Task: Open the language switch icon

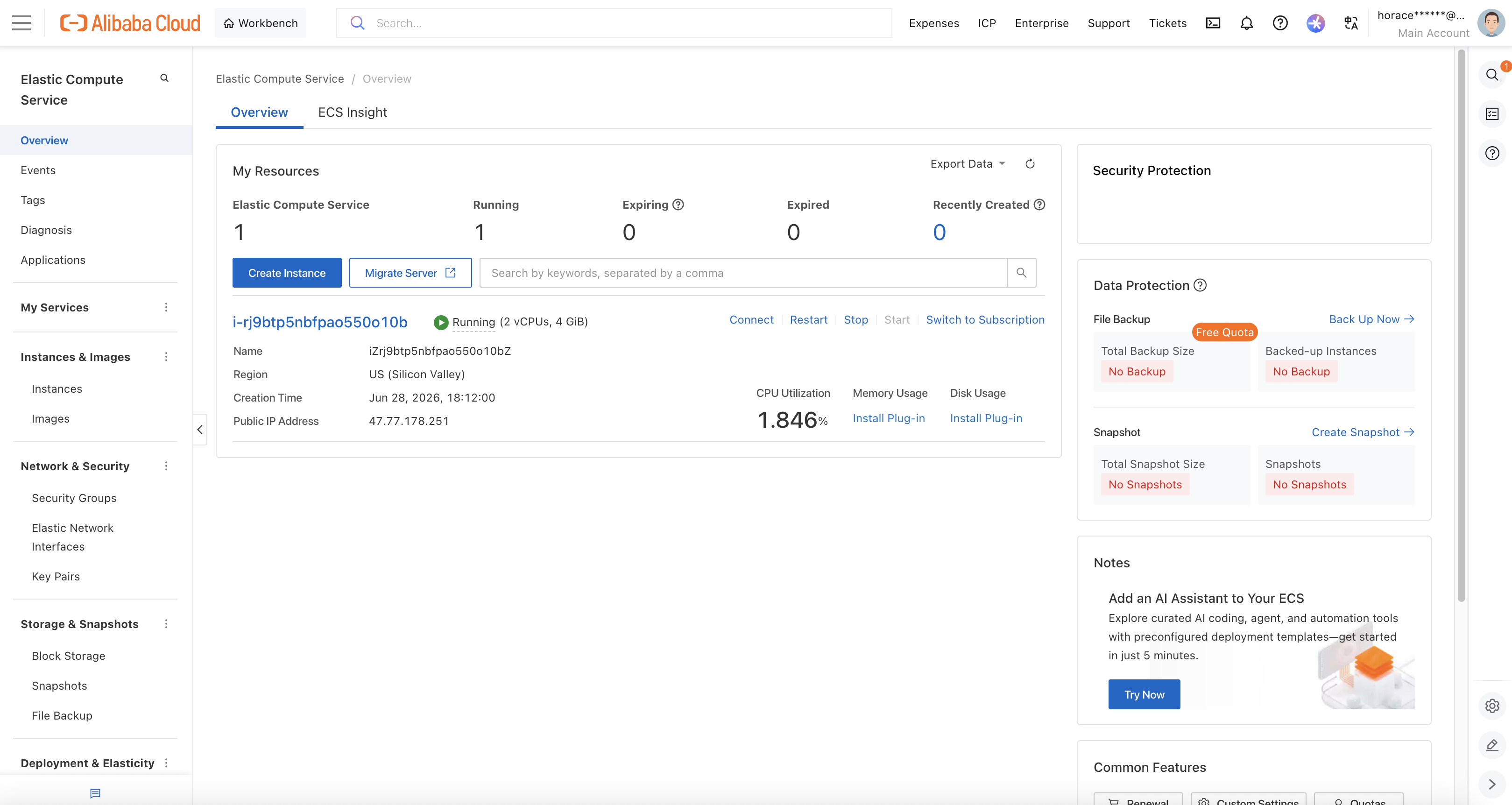Action: [1351, 23]
